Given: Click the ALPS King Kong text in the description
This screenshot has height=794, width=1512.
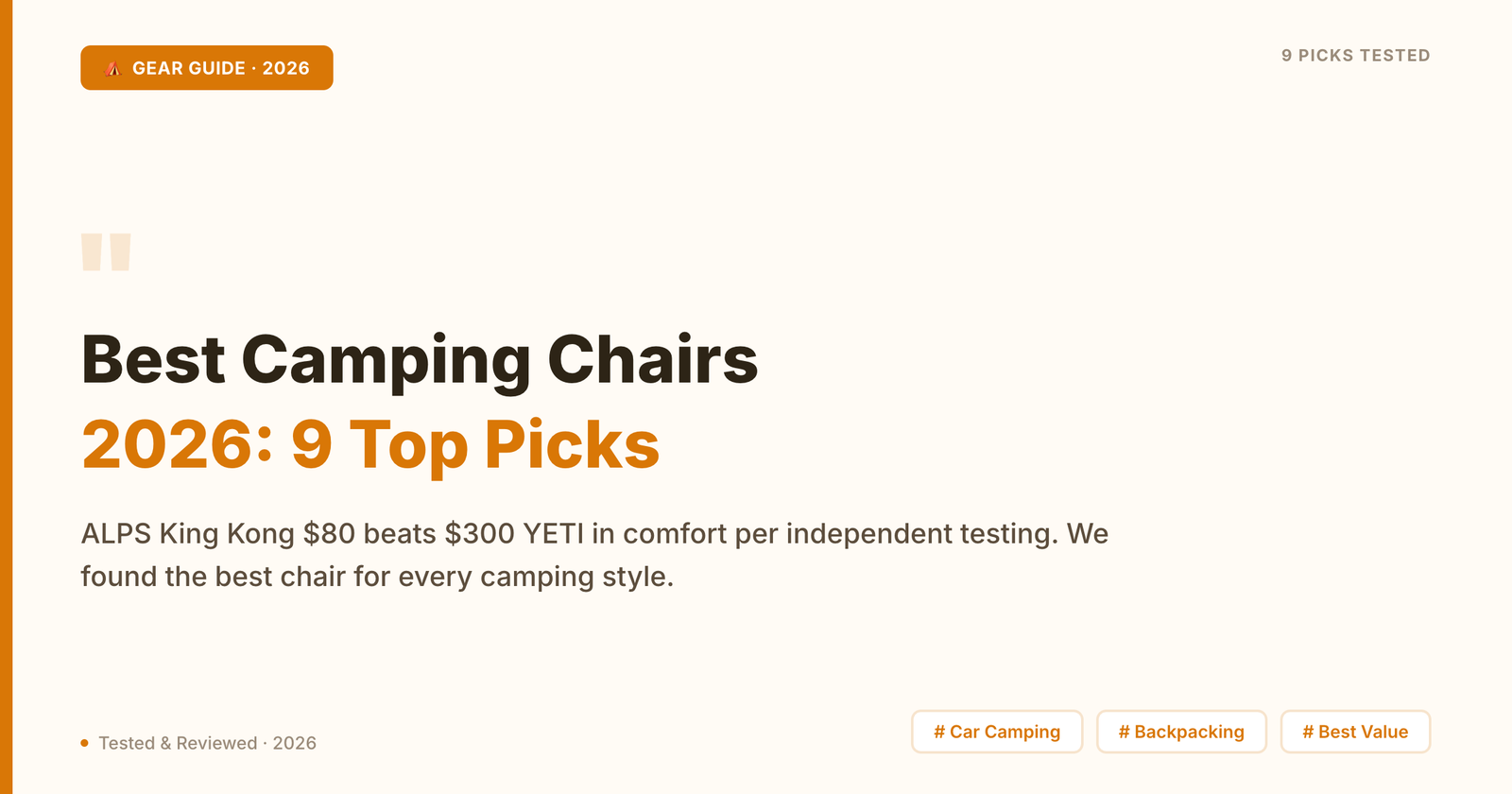Looking at the screenshot, I should pos(187,534).
